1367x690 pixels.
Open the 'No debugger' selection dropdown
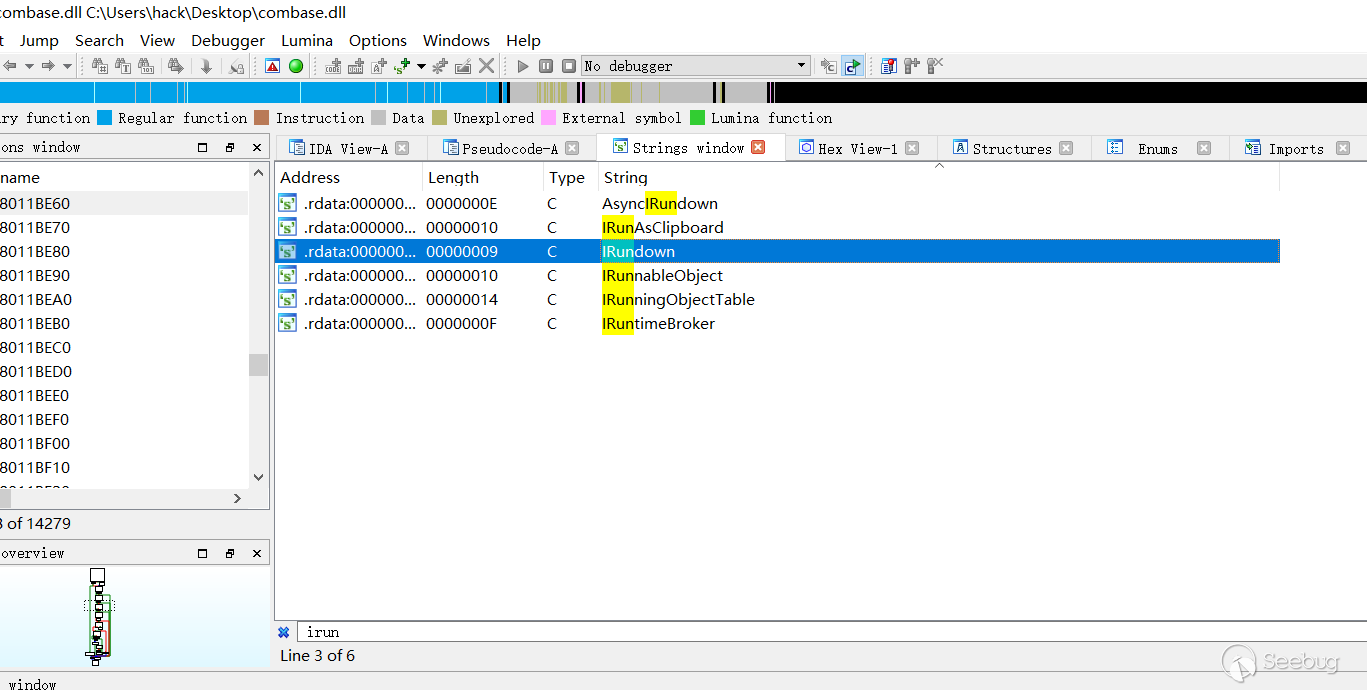(x=696, y=66)
